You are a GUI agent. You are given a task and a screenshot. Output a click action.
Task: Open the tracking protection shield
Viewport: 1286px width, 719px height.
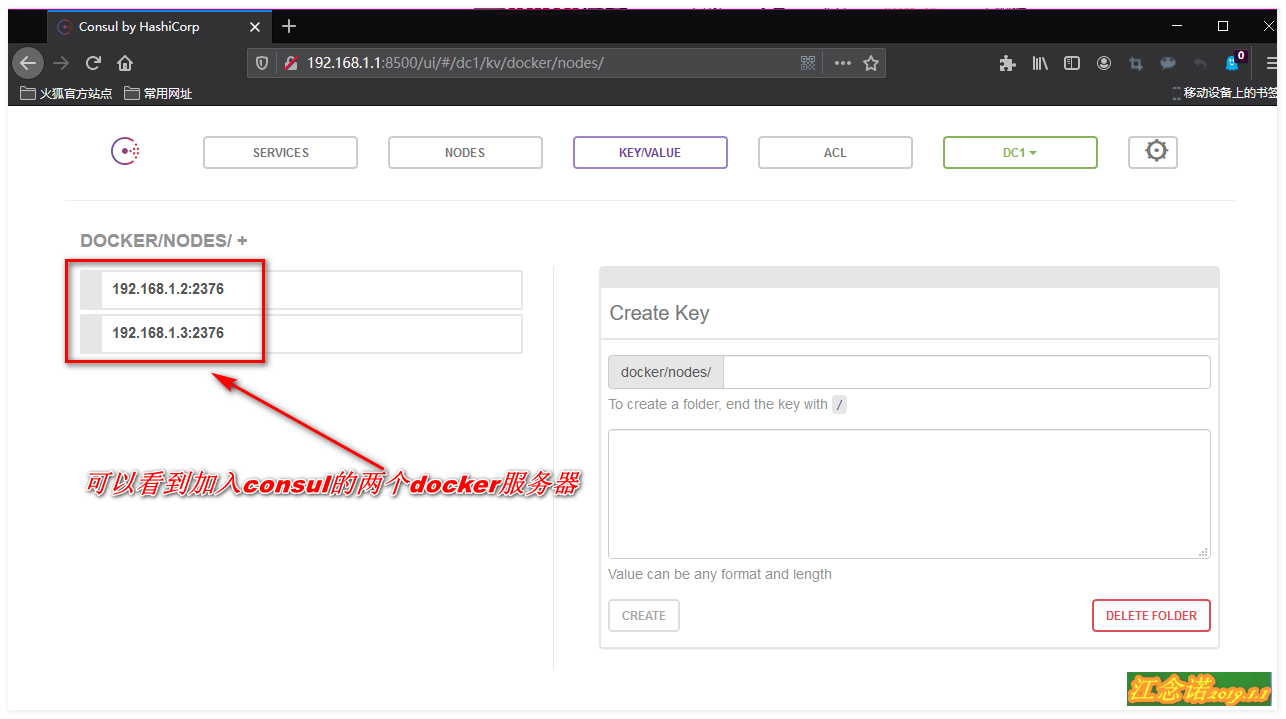coord(262,63)
